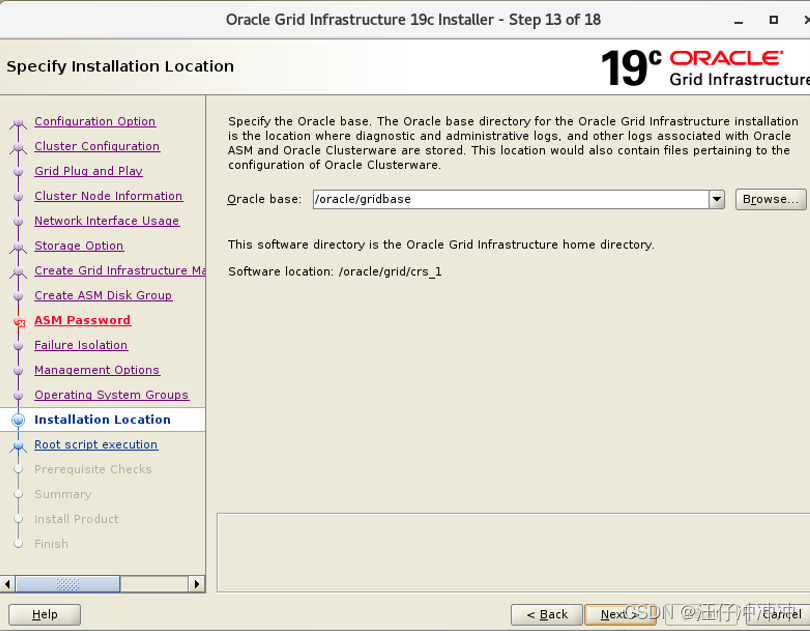The height and width of the screenshot is (631, 810).
Task: Open the Configuration Option step
Action: point(95,121)
